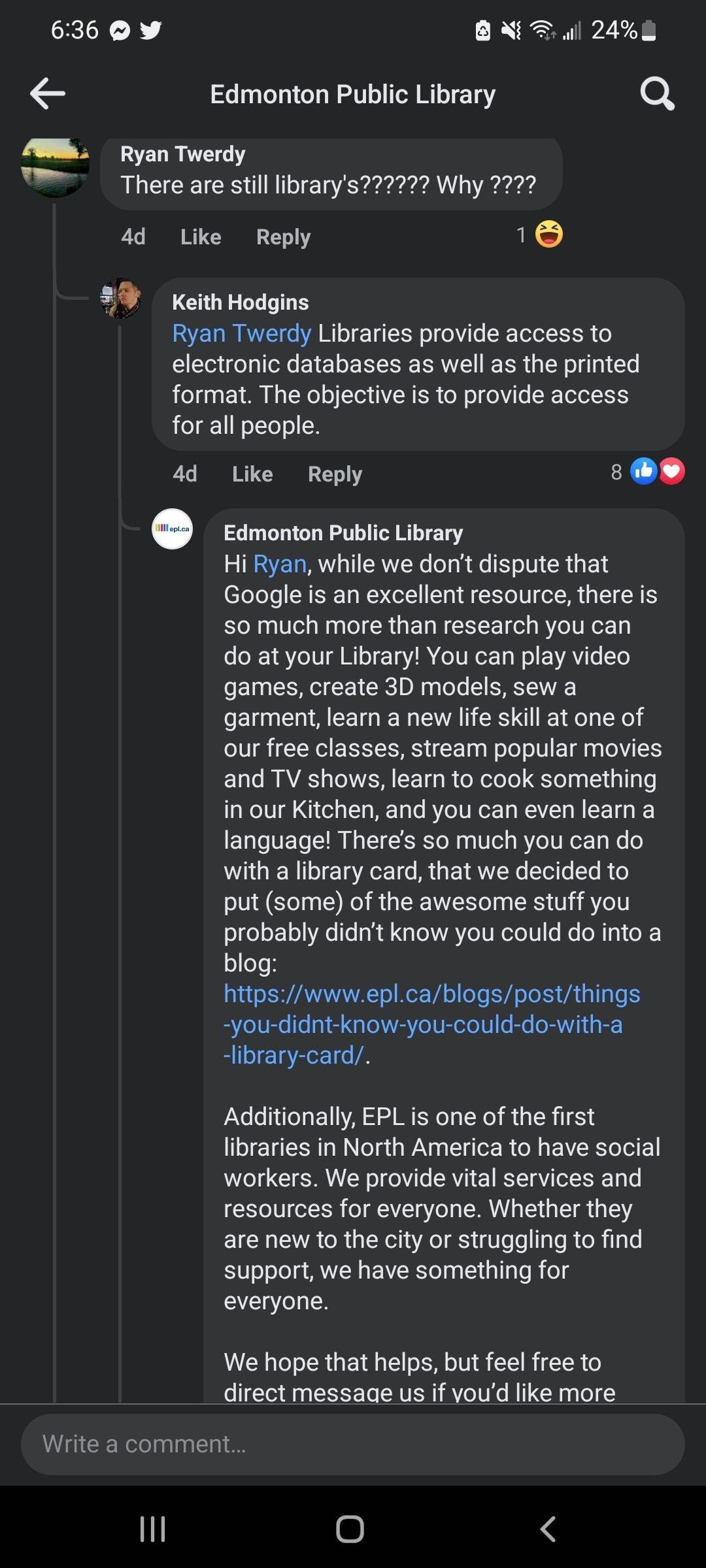Tap the blue Ryan mention in the library's reply
This screenshot has height=1568, width=706.
tap(280, 564)
